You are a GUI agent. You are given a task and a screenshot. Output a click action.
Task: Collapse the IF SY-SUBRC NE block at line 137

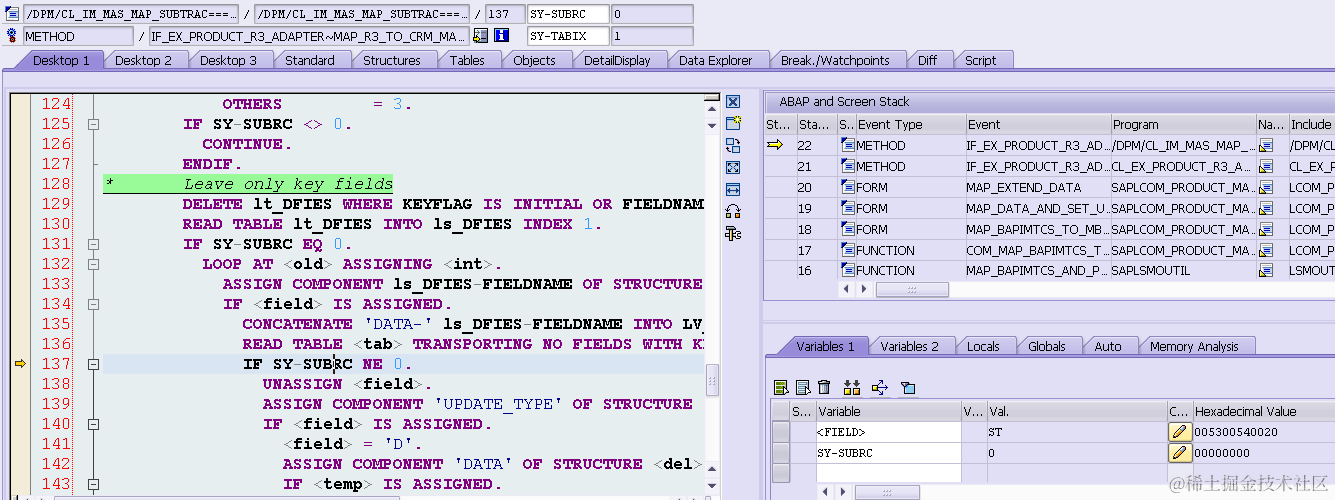tap(94, 365)
